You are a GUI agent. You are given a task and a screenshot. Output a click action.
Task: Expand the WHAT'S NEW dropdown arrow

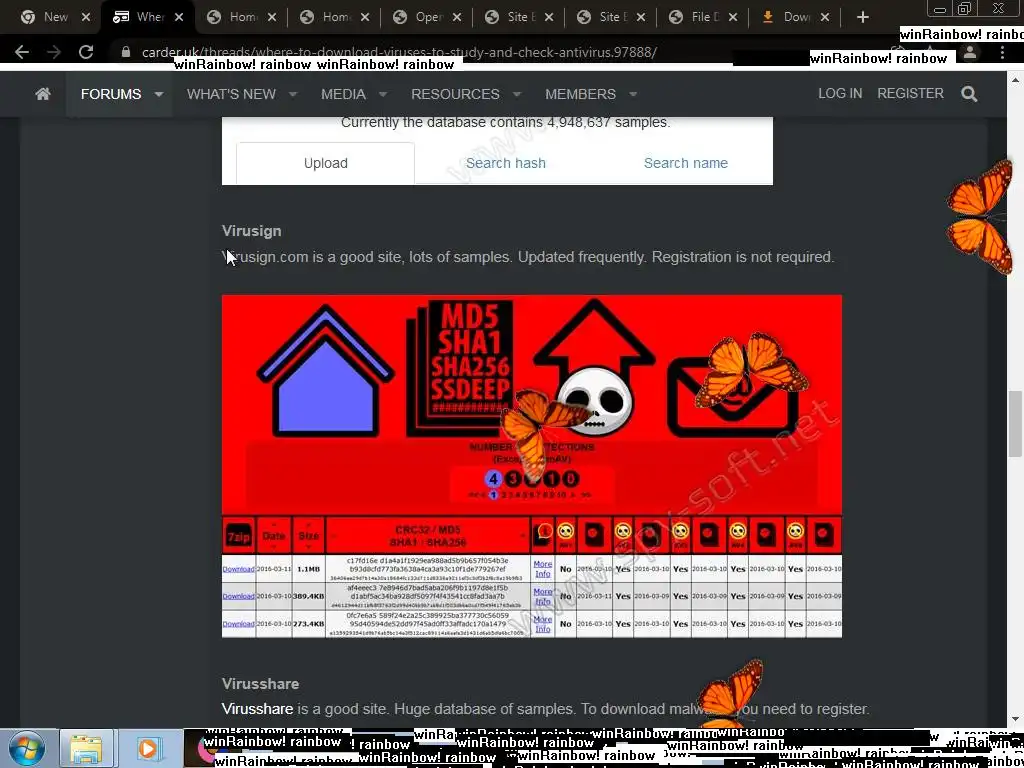click(293, 94)
